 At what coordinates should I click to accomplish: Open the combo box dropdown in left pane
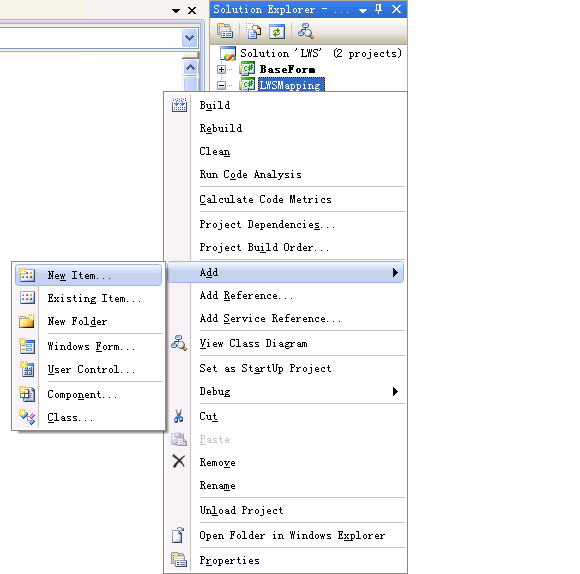190,38
